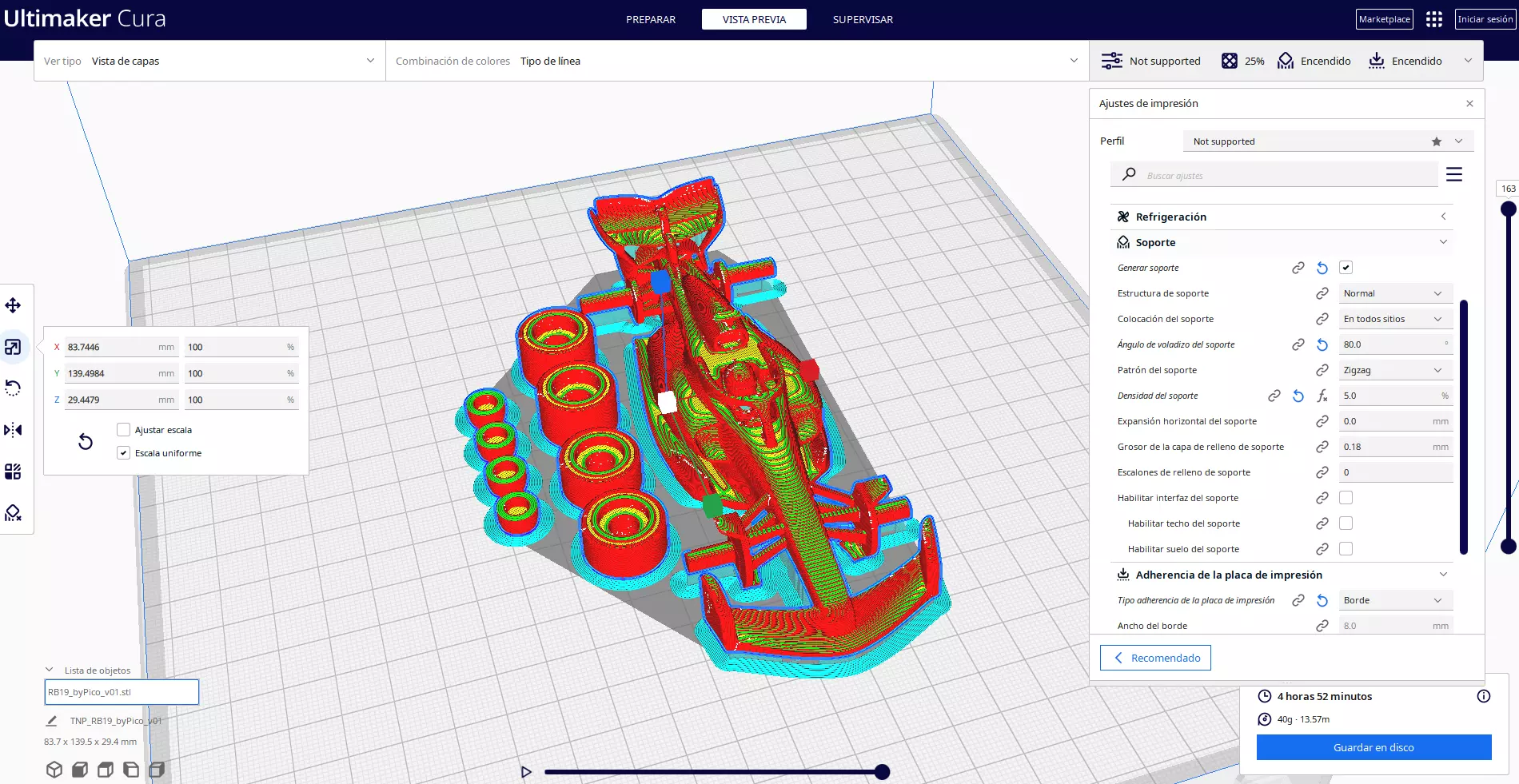Select the Move tool in the left toolbar
This screenshot has height=784, width=1519.
[13, 305]
